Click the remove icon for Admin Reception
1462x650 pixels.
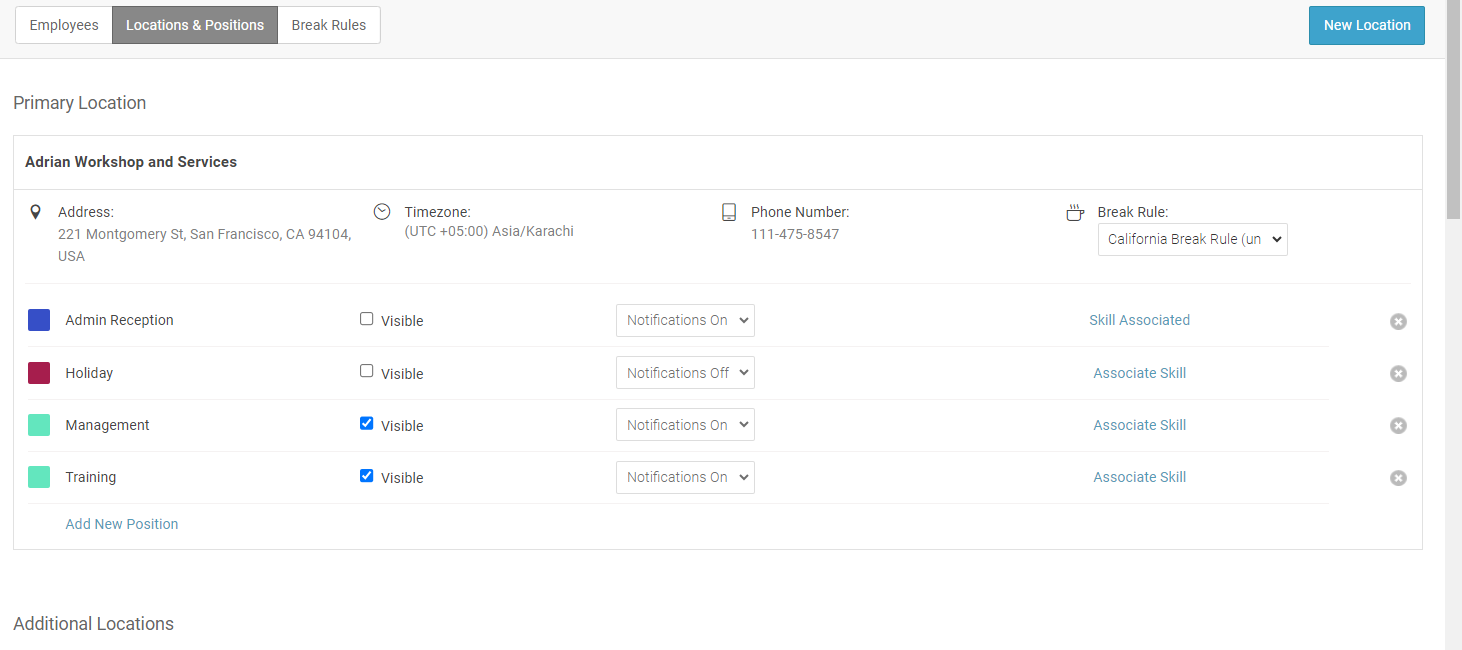coord(1398,321)
